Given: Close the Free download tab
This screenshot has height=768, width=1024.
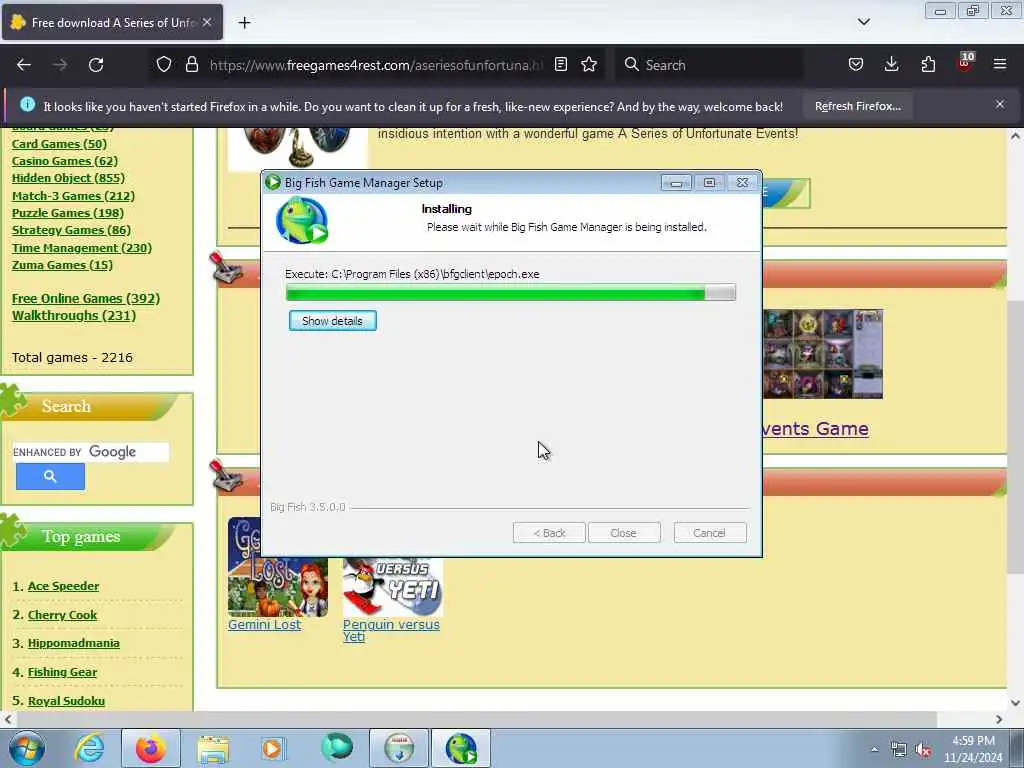Looking at the screenshot, I should pos(207,22).
